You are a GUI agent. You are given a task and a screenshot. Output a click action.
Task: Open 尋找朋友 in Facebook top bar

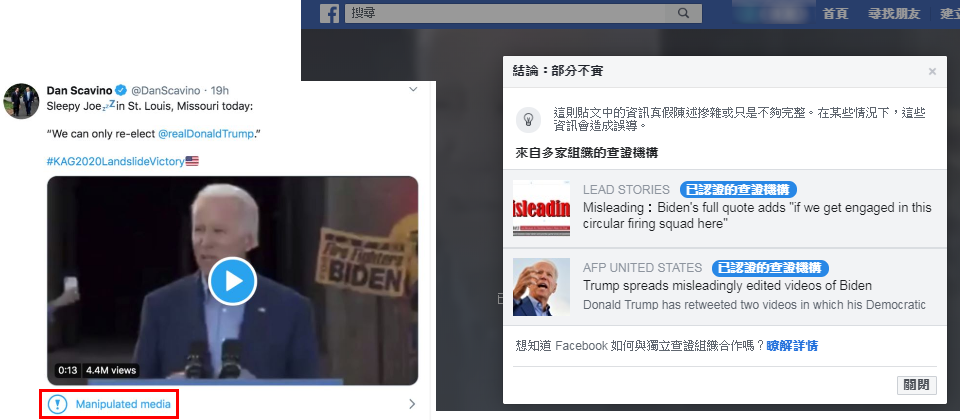point(894,13)
